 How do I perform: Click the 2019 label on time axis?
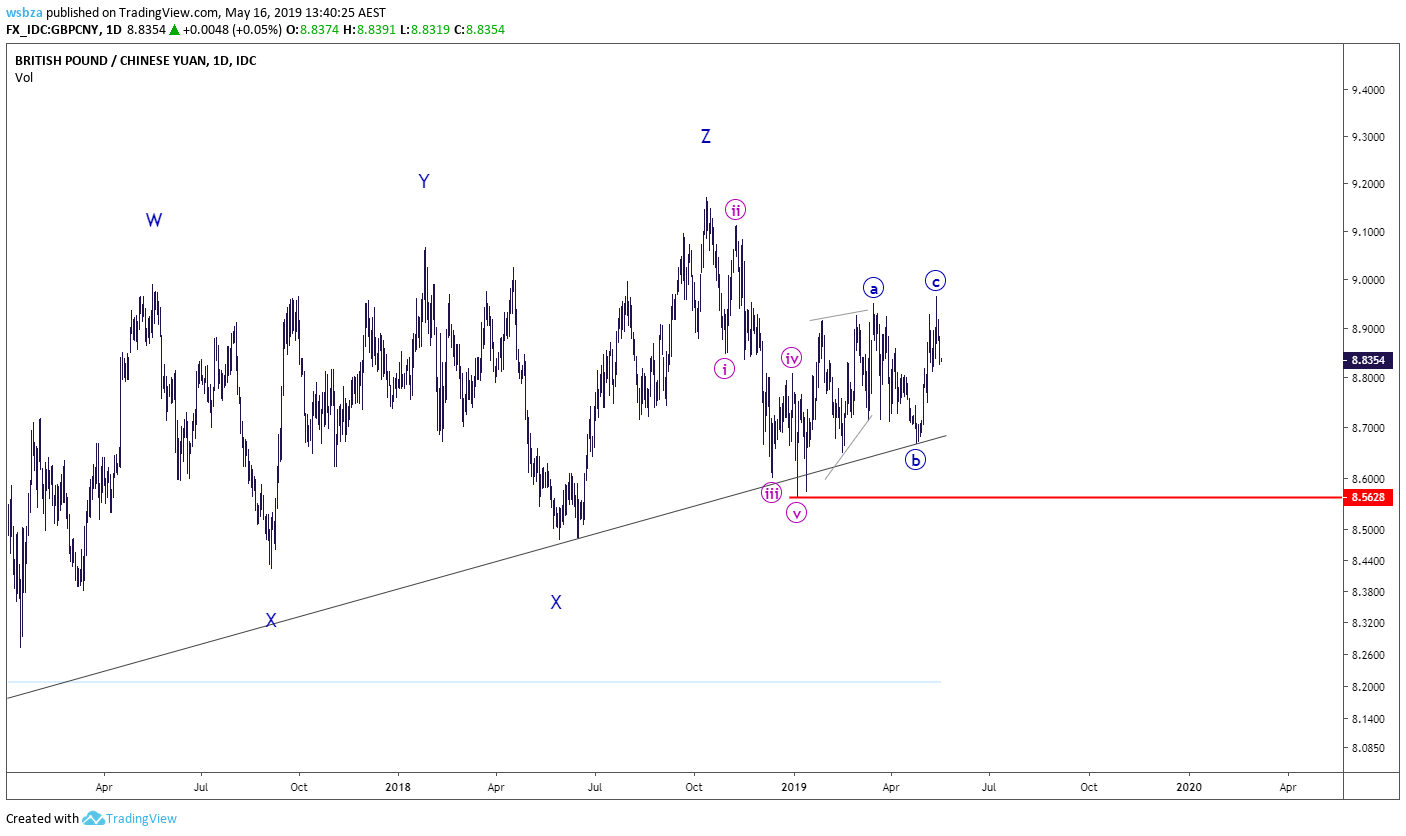[x=795, y=787]
